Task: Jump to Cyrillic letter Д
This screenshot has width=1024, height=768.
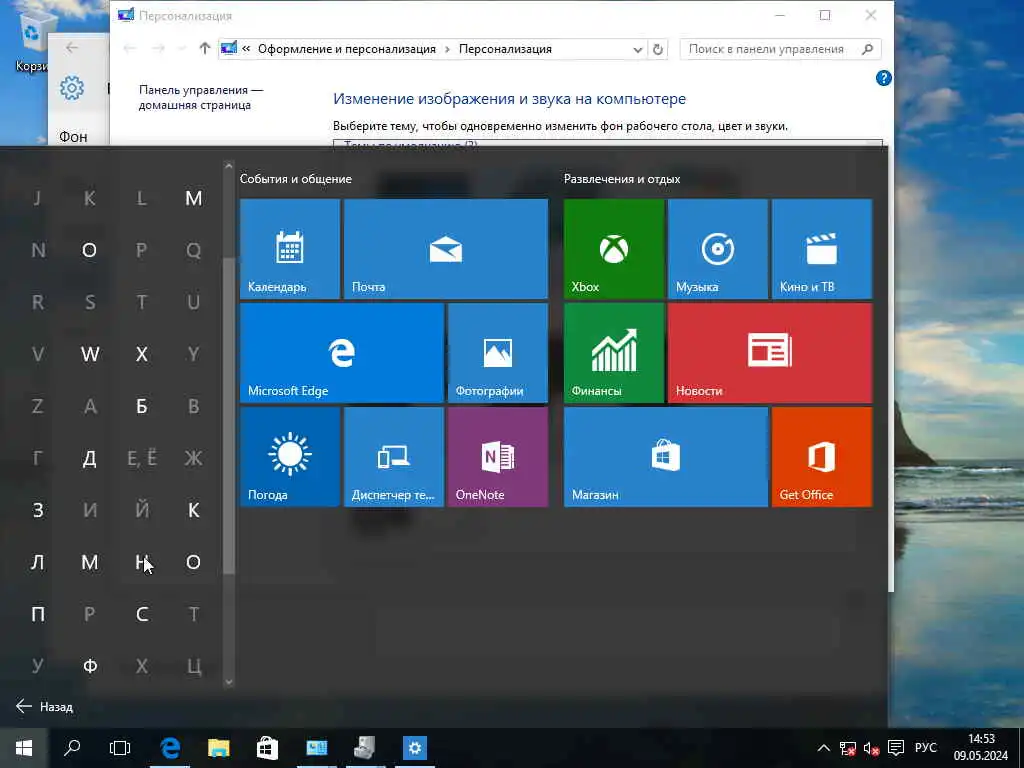Action: [90, 458]
